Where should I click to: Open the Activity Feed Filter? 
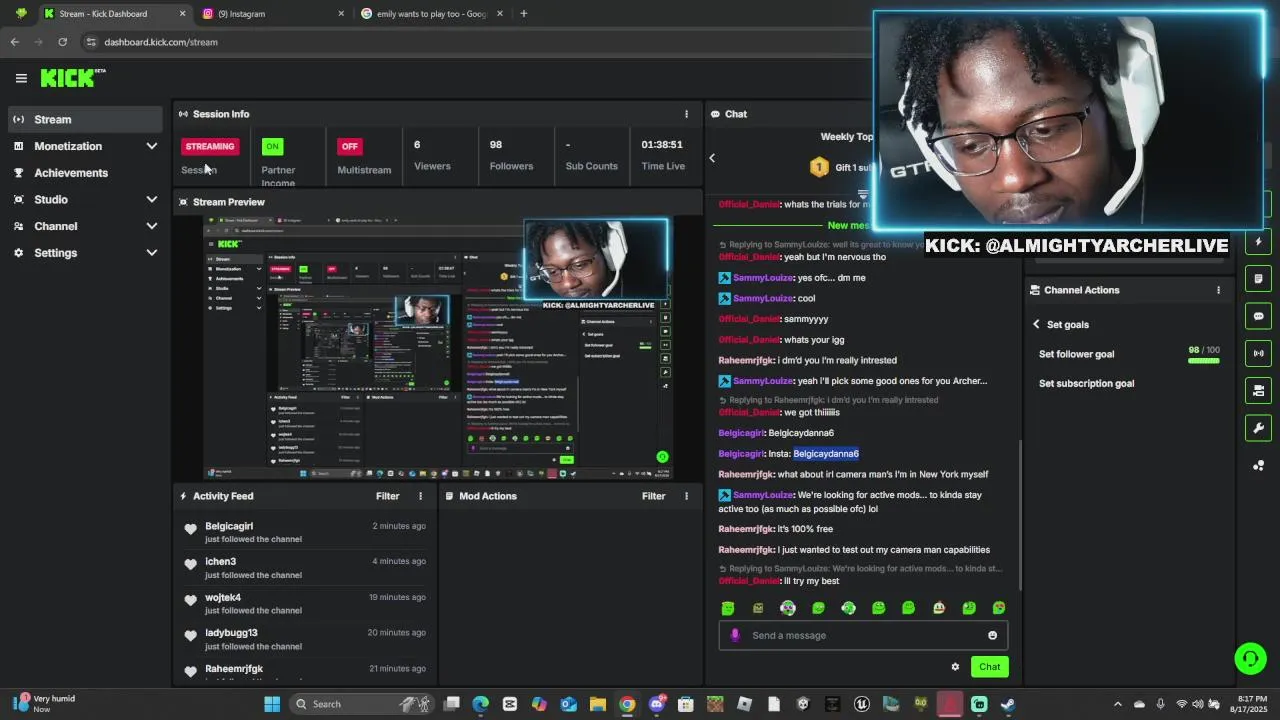(x=387, y=496)
